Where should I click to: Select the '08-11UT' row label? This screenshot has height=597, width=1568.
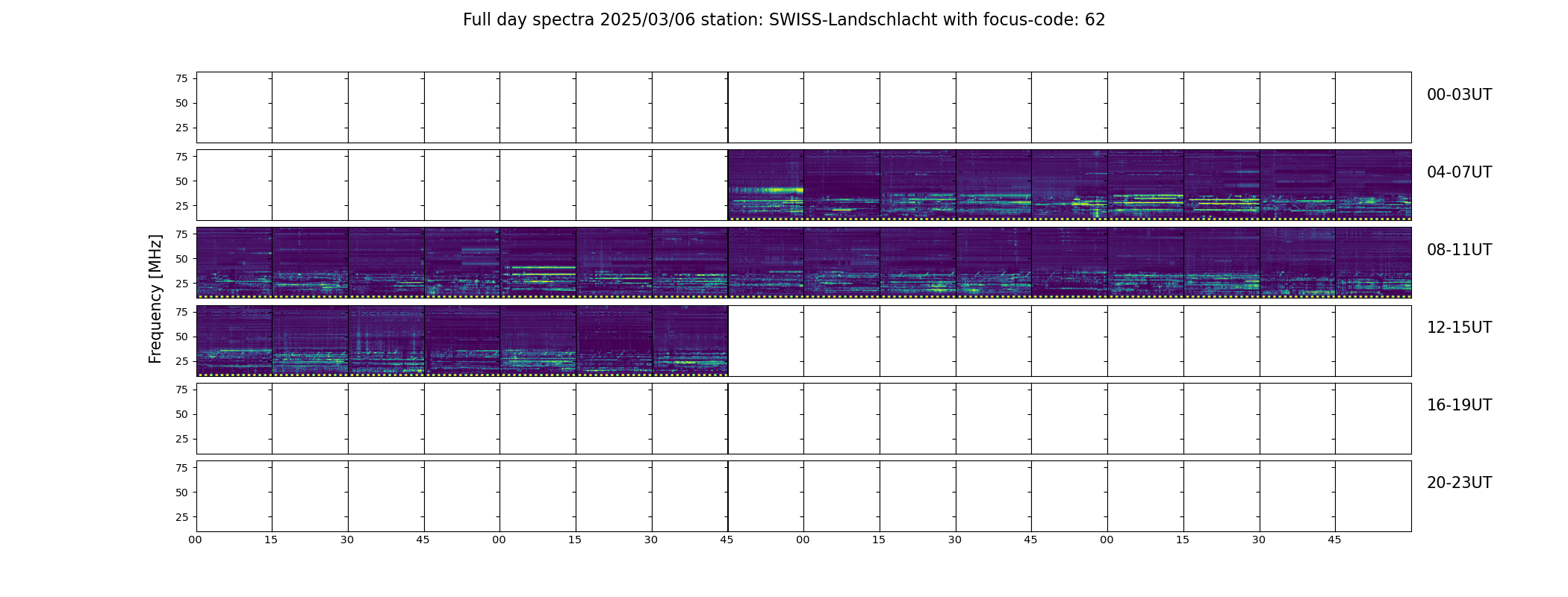(x=1459, y=250)
